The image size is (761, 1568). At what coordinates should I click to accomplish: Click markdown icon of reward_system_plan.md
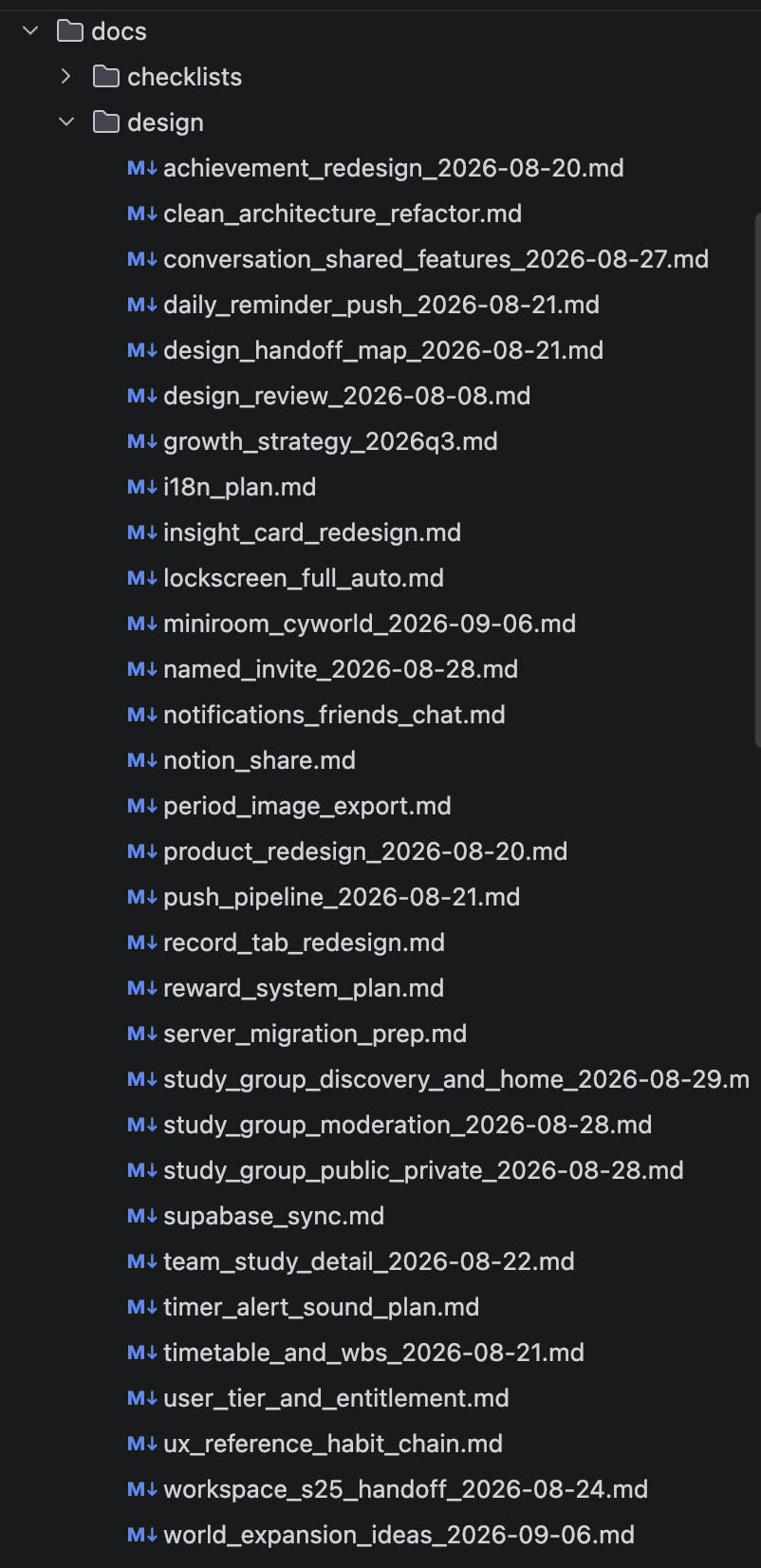point(142,988)
